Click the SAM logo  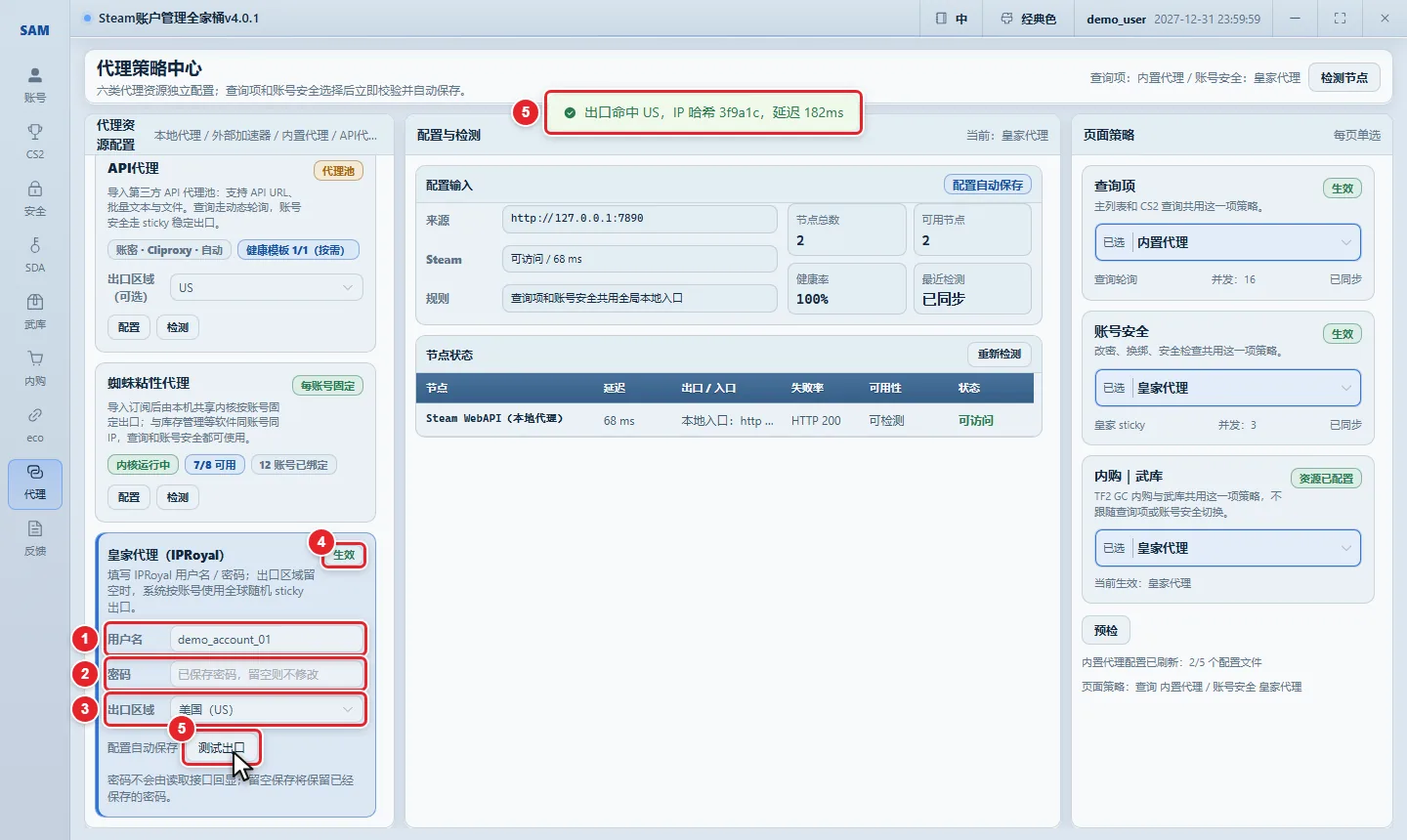pyautogui.click(x=35, y=30)
